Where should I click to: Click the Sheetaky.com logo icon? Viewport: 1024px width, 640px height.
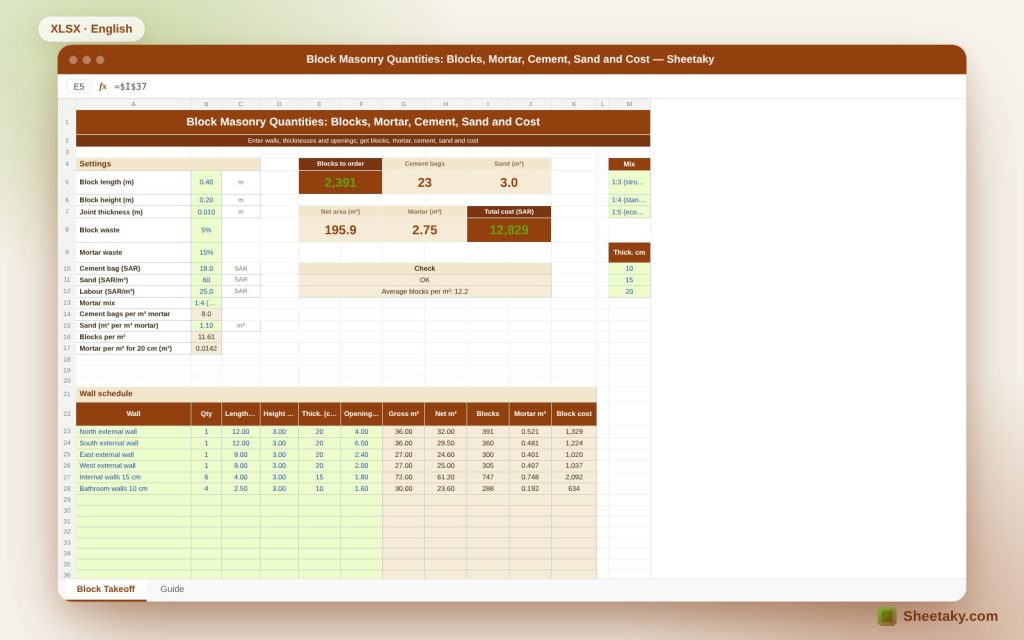(887, 616)
